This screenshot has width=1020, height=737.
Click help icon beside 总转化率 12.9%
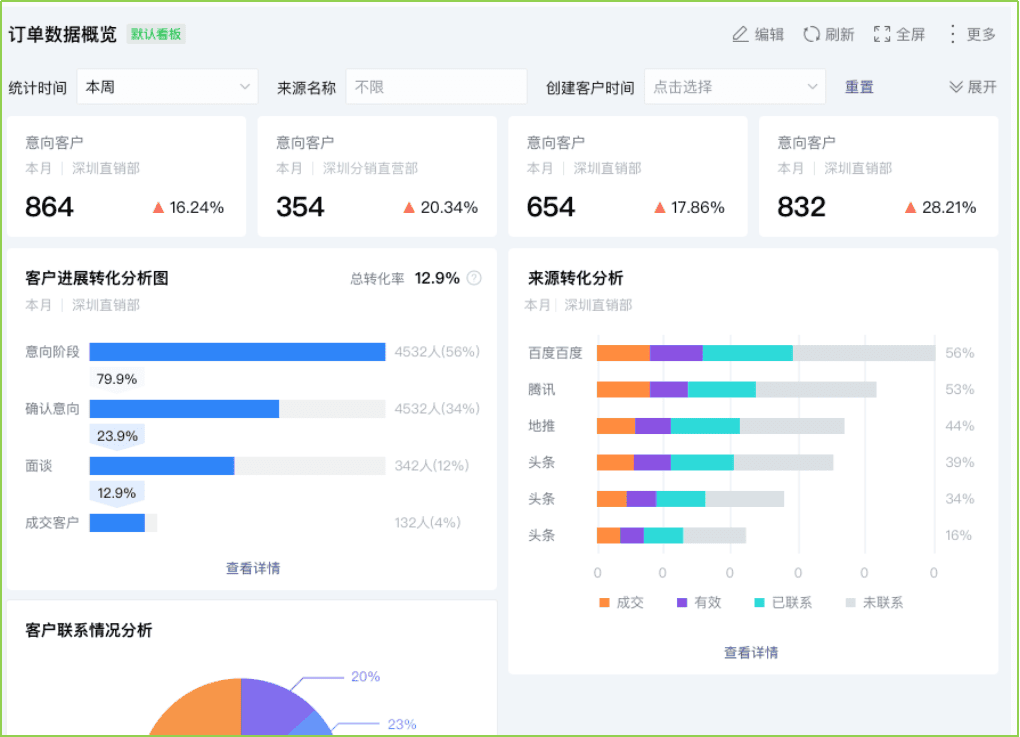pos(474,278)
